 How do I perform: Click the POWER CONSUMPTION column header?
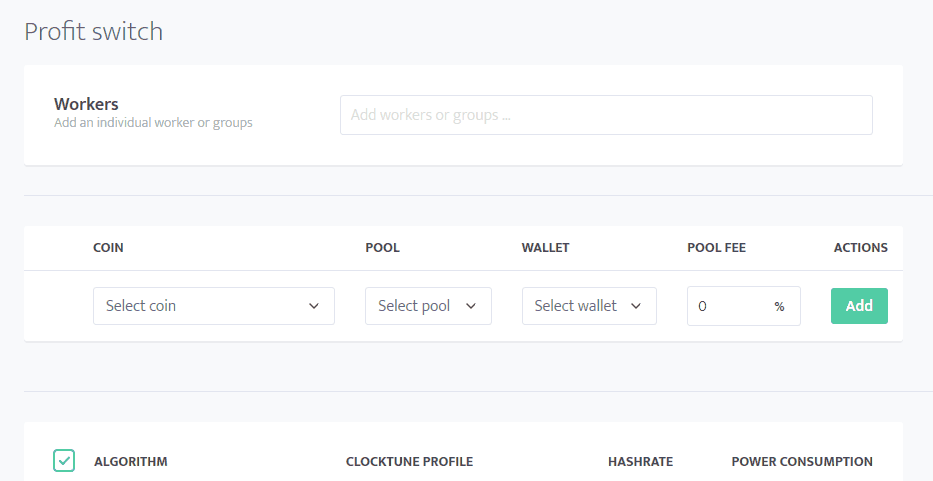(802, 461)
